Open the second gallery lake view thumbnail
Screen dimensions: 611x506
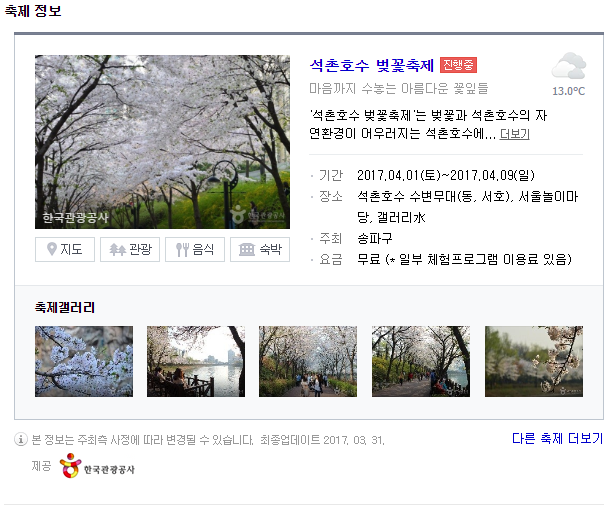pyautogui.click(x=196, y=361)
